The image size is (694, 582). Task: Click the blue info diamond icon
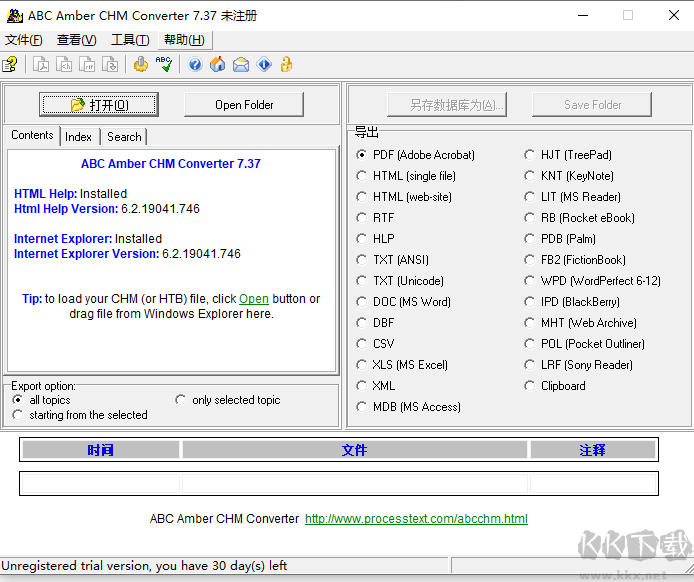pyautogui.click(x=264, y=65)
